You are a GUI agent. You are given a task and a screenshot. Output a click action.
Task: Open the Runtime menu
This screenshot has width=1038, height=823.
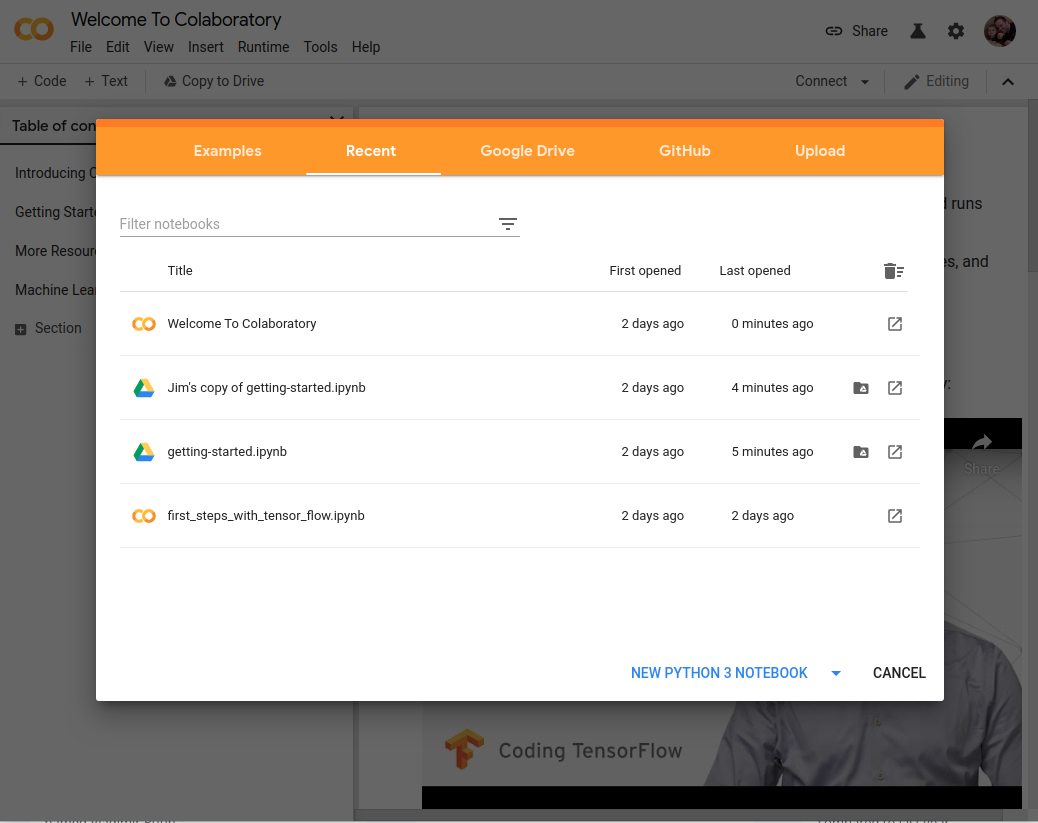[x=263, y=47]
